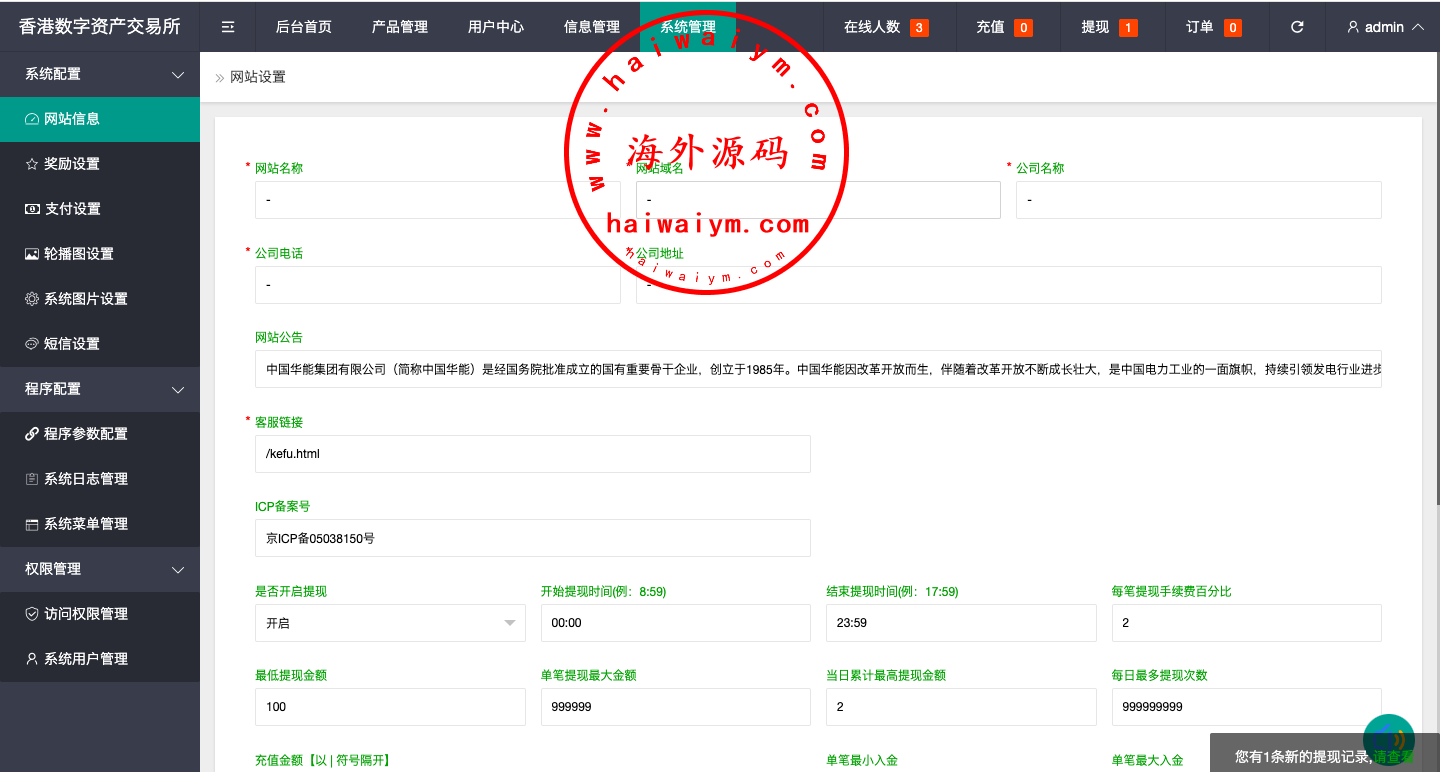Open the 是否开启提现 dropdown
The image size is (1440, 772).
click(390, 623)
